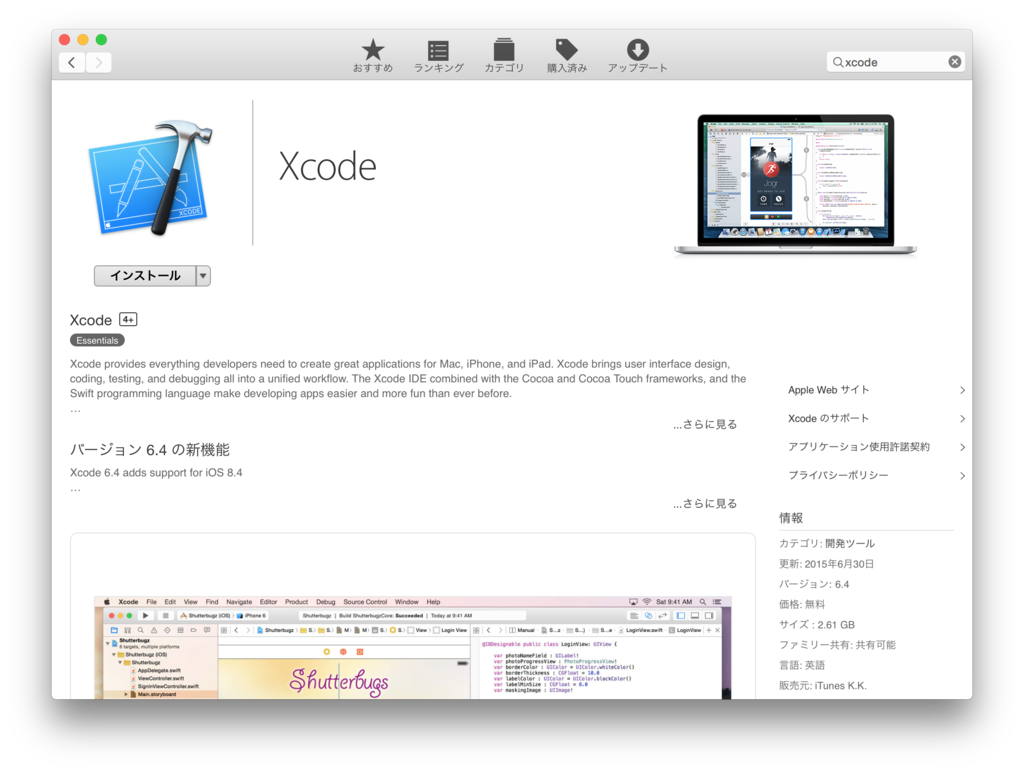Click the インストール button
The image size is (1024, 773).
click(x=145, y=276)
